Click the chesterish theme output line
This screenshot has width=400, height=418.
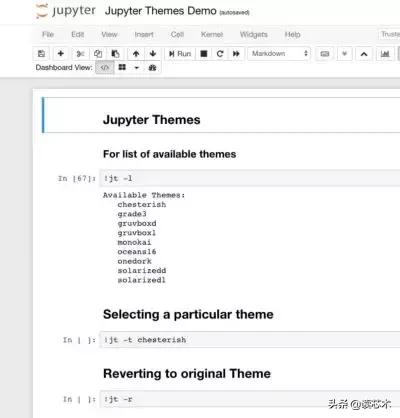click(142, 205)
